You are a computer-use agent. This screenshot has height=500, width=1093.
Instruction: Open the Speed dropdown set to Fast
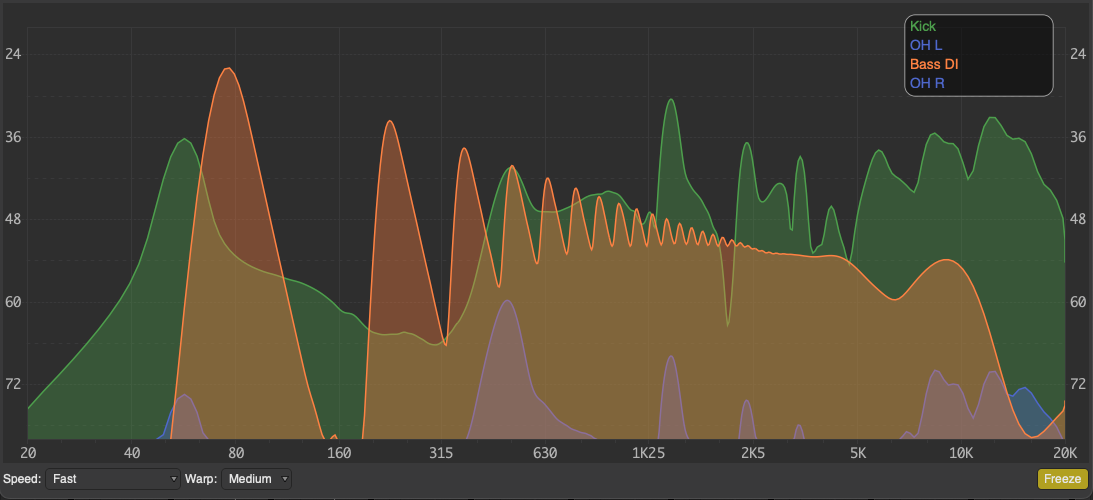coord(113,479)
